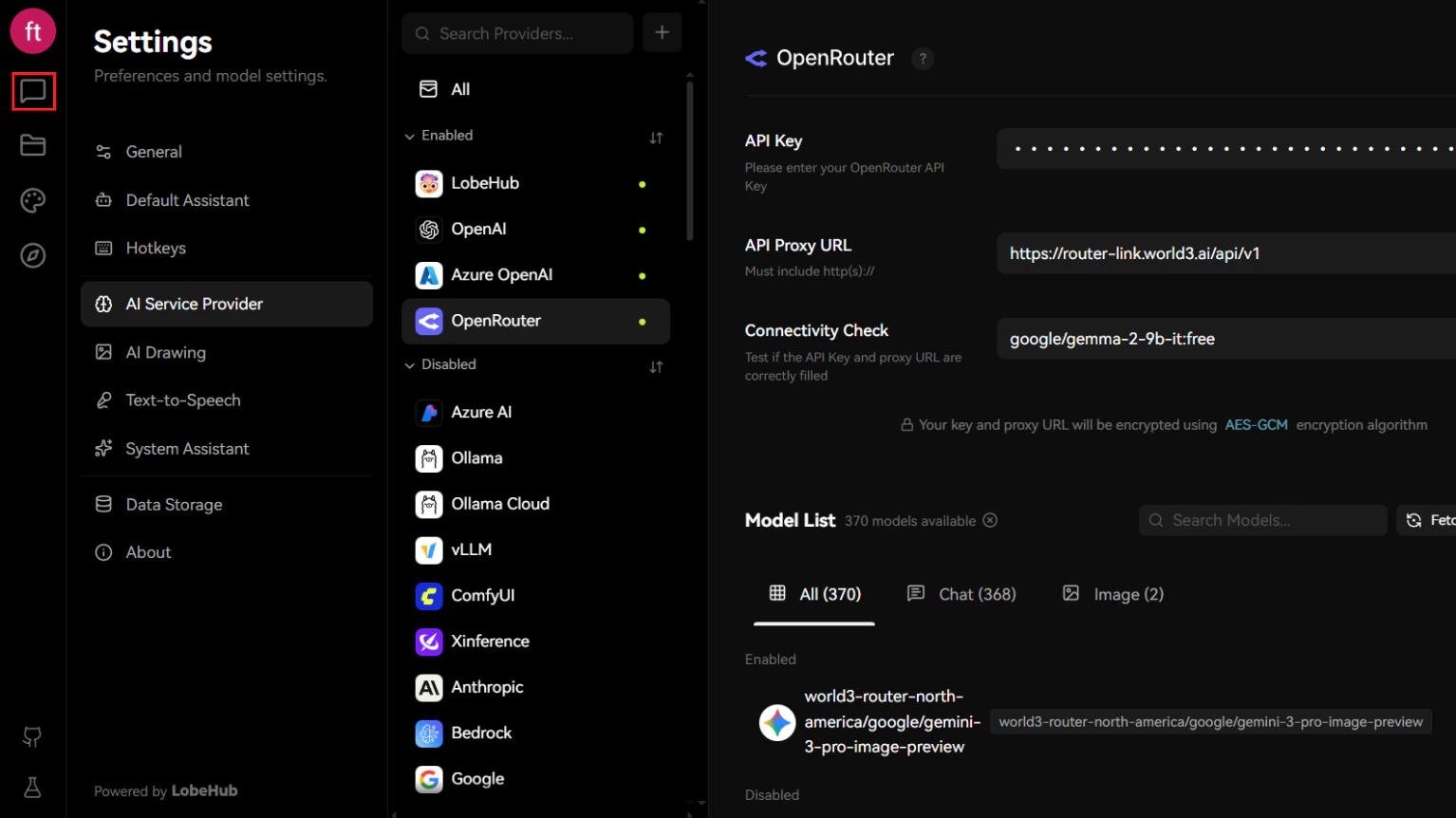
Task: Select the Azure AI provider
Action: [x=535, y=413]
